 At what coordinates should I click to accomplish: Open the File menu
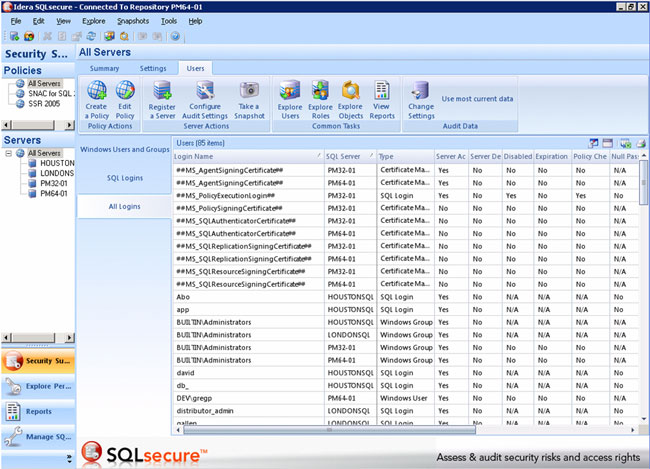tap(16, 21)
